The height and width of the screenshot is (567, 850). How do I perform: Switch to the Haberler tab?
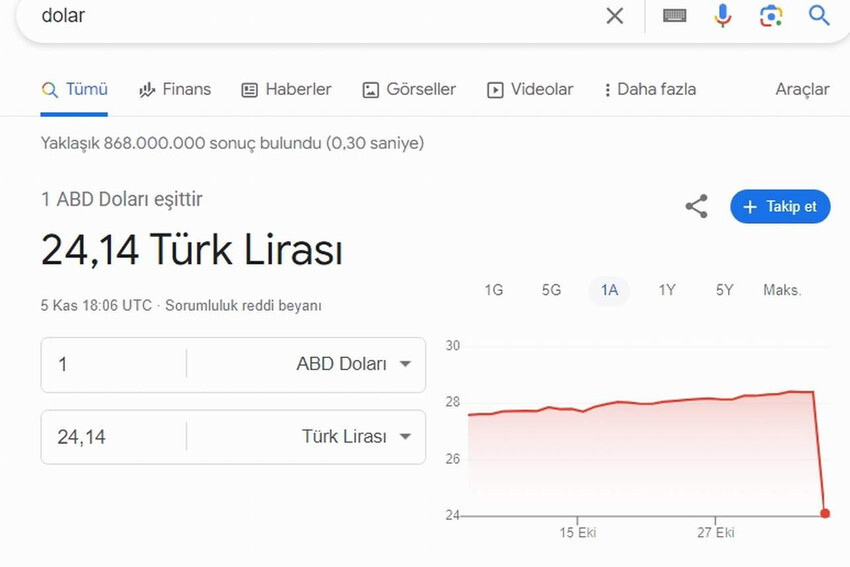(286, 90)
